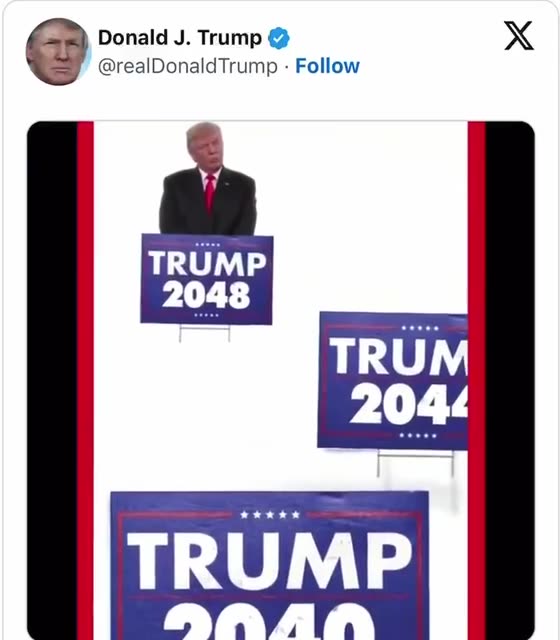This screenshot has width=560, height=640.
Task: Click the row of stars atop the 2044 sign
Action: (420, 328)
